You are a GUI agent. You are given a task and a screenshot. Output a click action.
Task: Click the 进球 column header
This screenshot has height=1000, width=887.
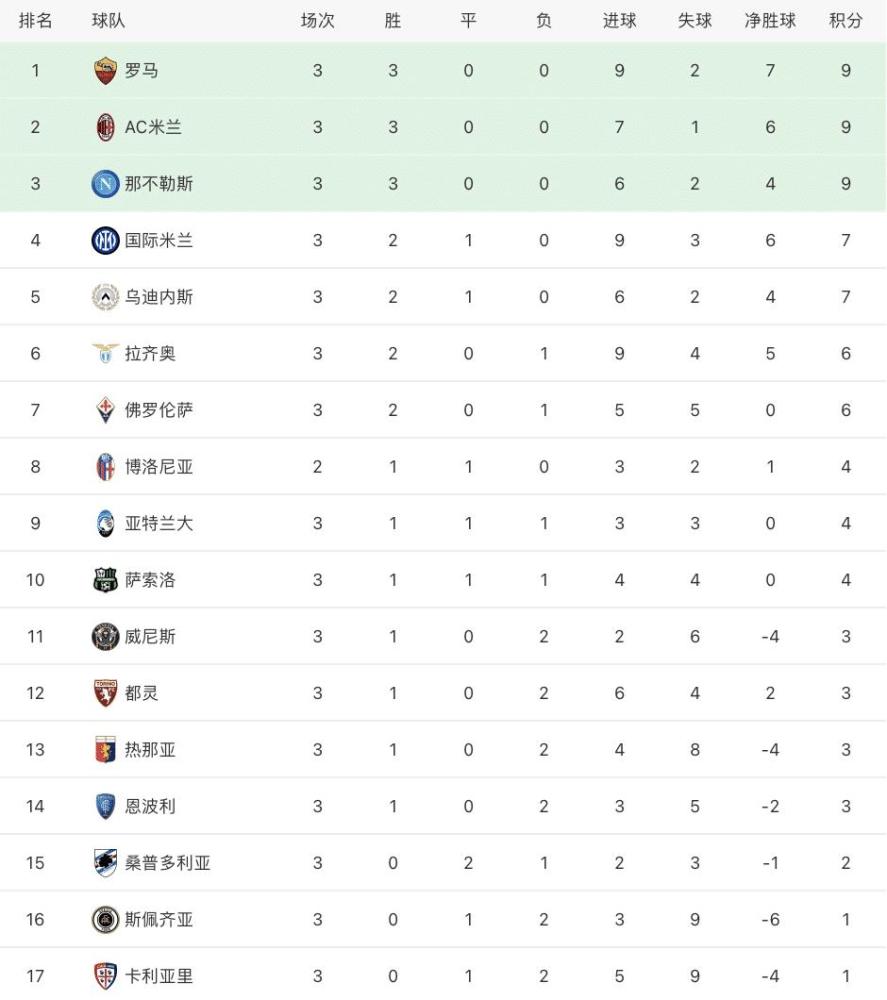coord(619,20)
